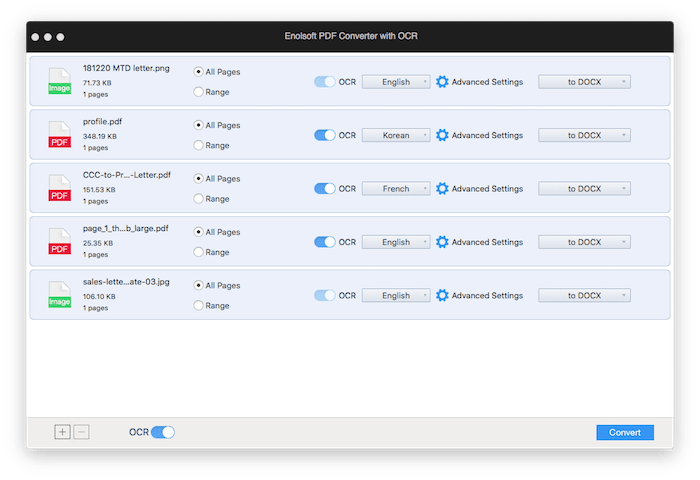Toggle OCR switch for page_1_th...b_large.pdf
This screenshot has height=480, width=700.
[325, 242]
